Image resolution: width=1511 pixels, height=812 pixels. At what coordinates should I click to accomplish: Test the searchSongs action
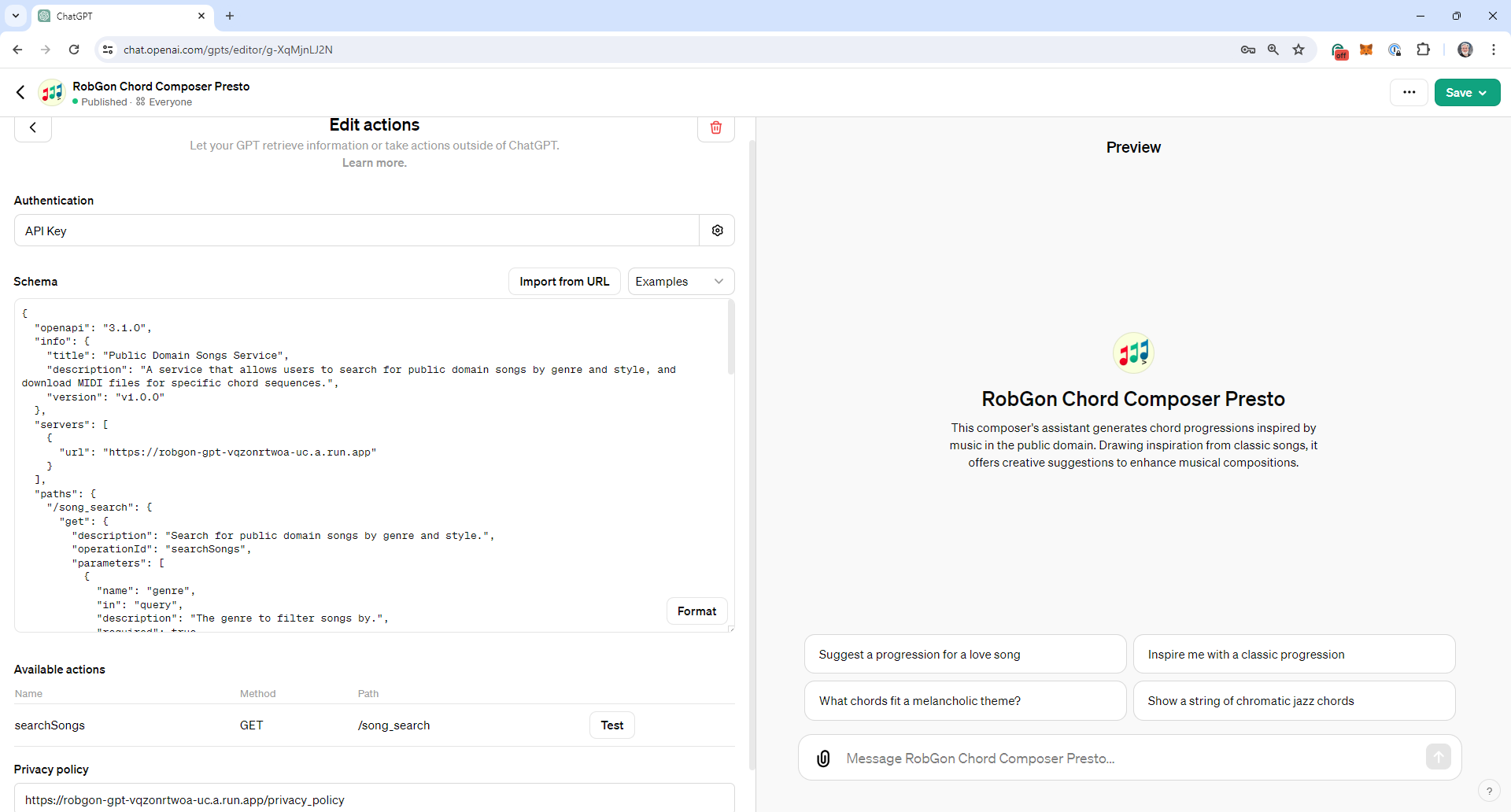[612, 725]
